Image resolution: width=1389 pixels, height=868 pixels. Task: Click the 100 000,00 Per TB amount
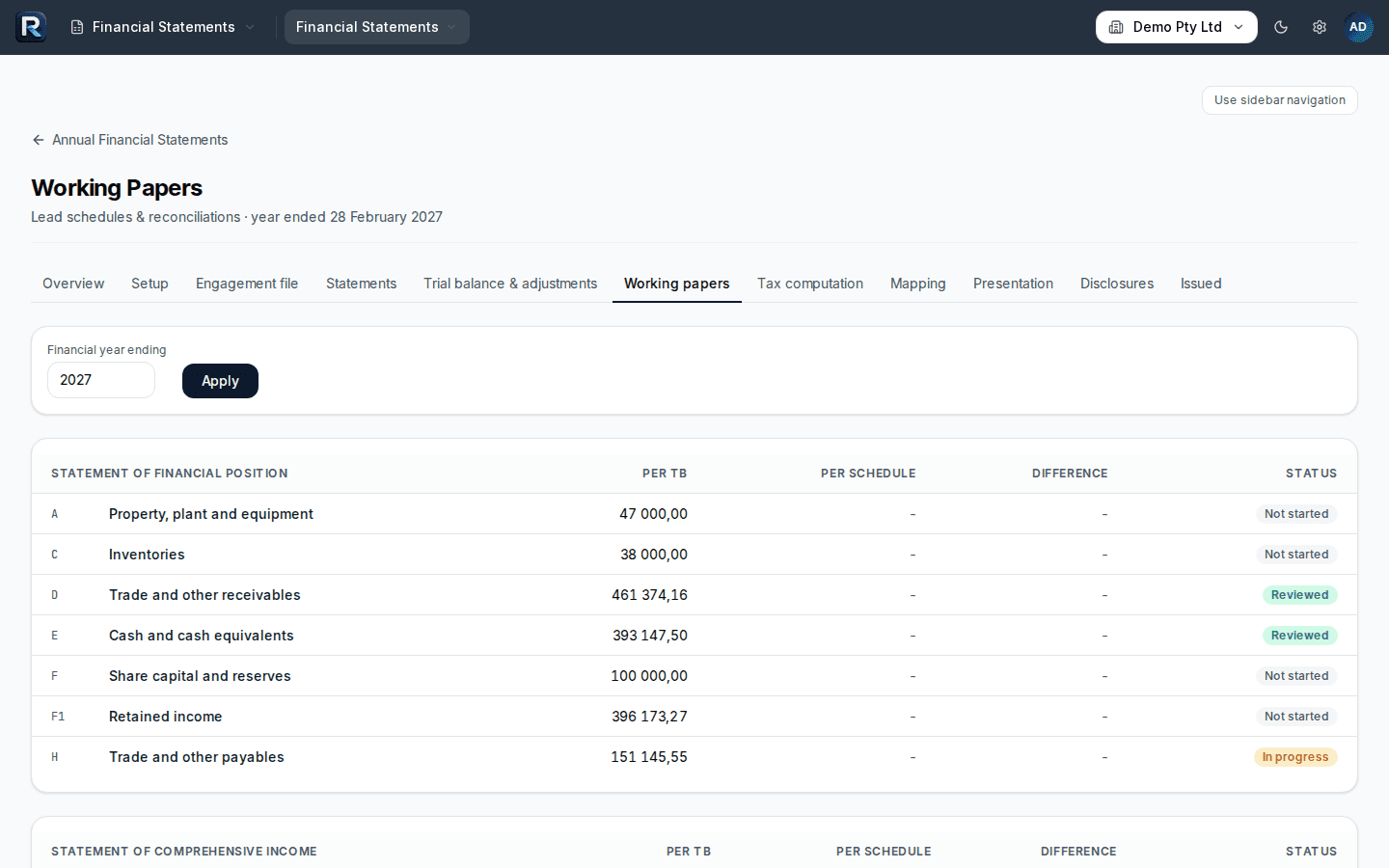click(649, 676)
